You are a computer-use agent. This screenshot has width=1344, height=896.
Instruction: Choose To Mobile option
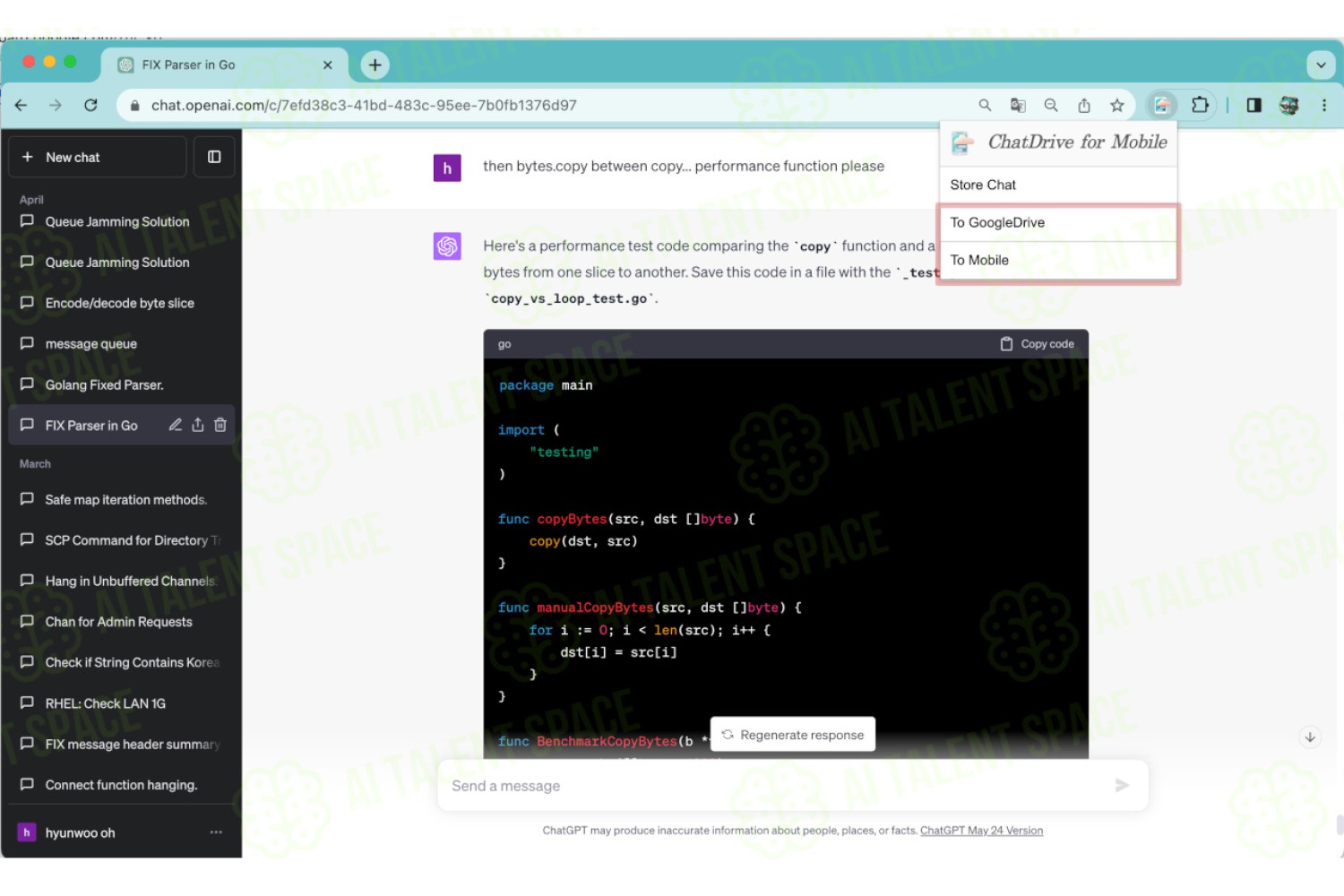click(x=1058, y=260)
